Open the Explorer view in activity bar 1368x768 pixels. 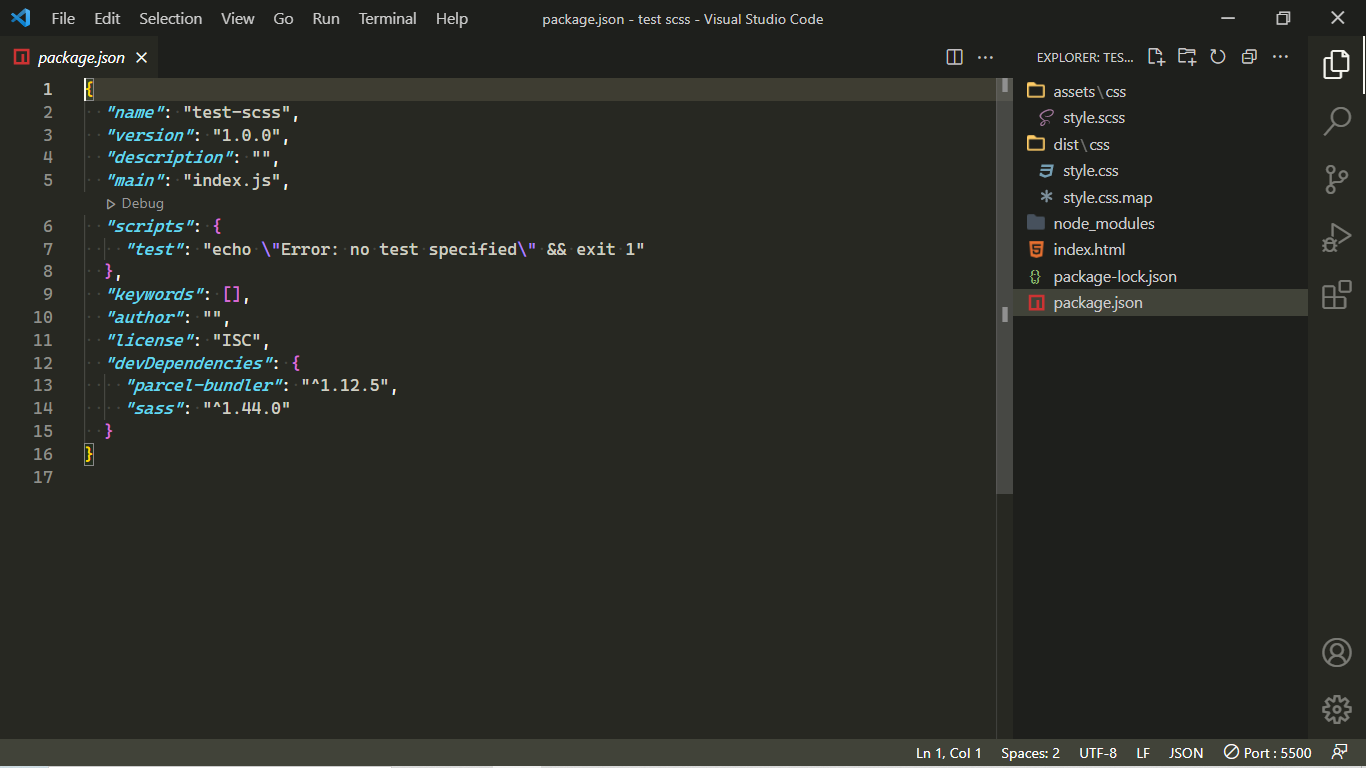tap(1337, 65)
